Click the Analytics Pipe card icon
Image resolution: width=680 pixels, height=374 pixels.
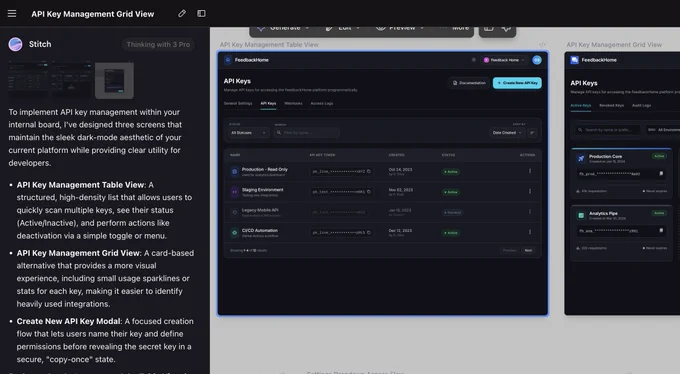581,215
